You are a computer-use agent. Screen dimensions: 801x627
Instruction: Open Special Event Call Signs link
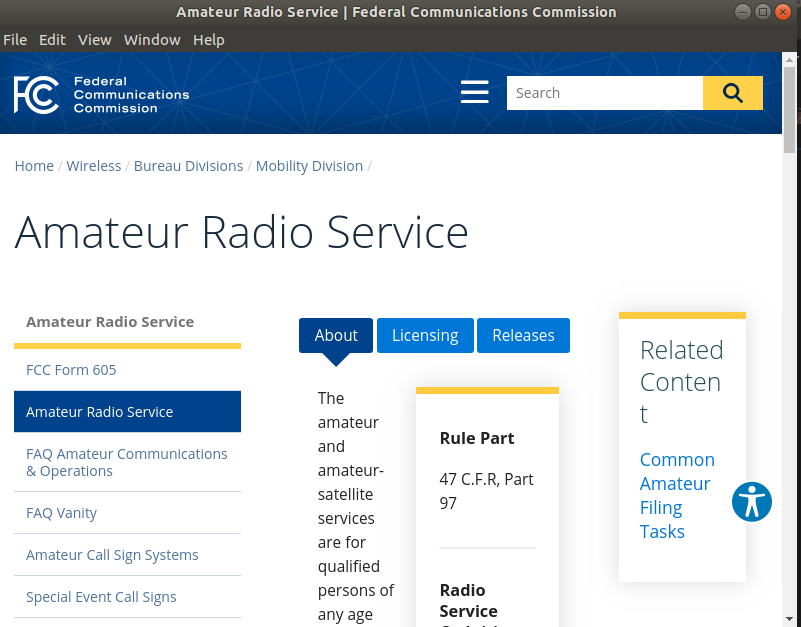pyautogui.click(x=101, y=597)
